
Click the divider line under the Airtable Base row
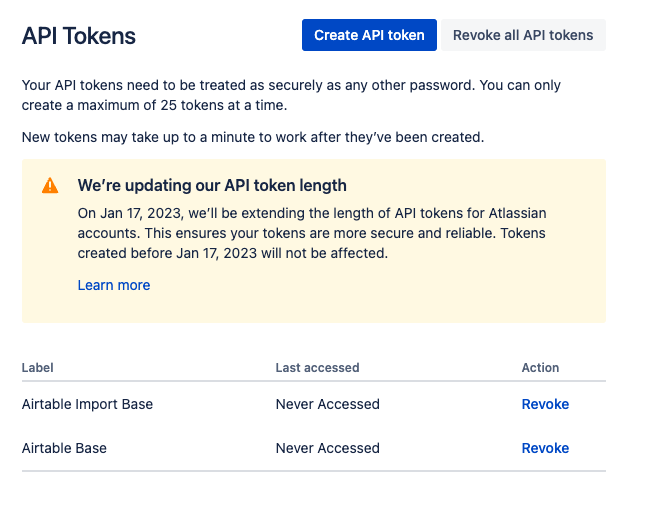(x=313, y=470)
